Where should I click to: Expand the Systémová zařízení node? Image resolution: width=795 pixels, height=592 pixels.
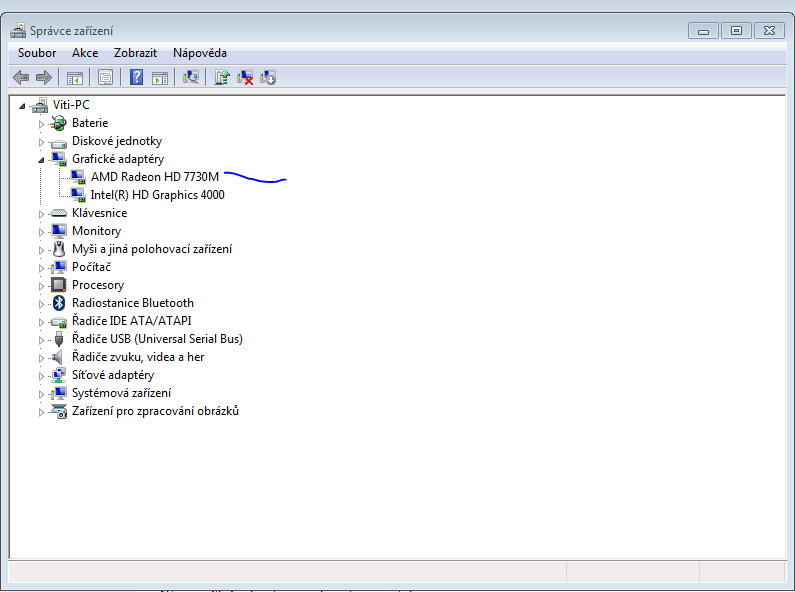pyautogui.click(x=41, y=394)
